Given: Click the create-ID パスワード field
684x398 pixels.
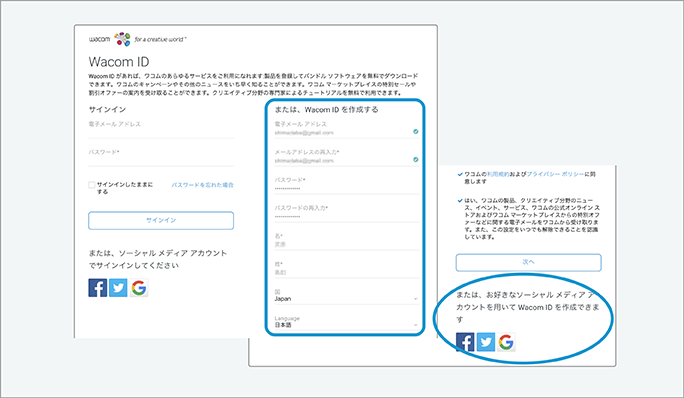Looking at the screenshot, I should point(347,185).
